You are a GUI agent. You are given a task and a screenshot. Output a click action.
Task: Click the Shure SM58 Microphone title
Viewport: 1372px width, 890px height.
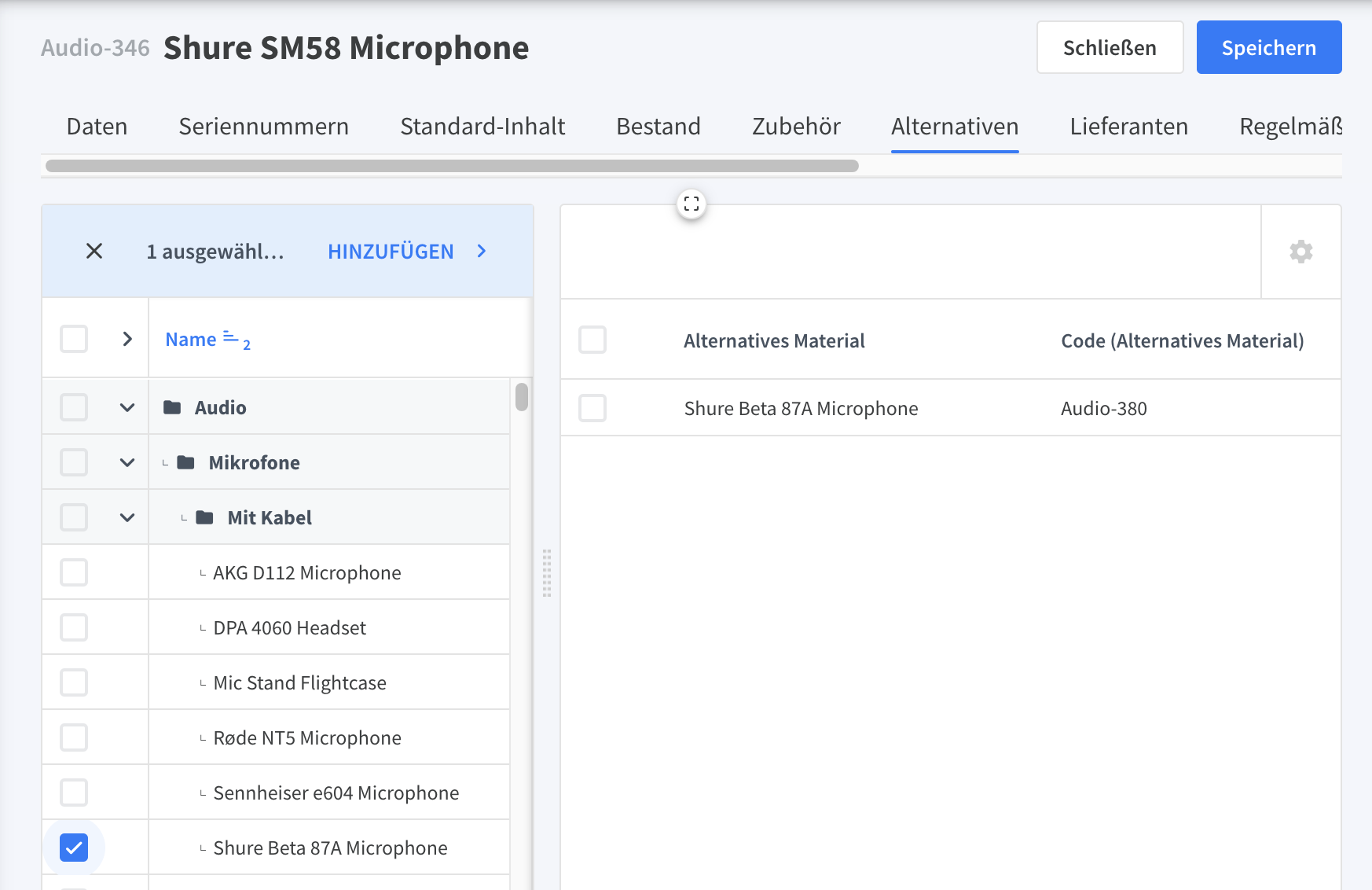click(347, 48)
